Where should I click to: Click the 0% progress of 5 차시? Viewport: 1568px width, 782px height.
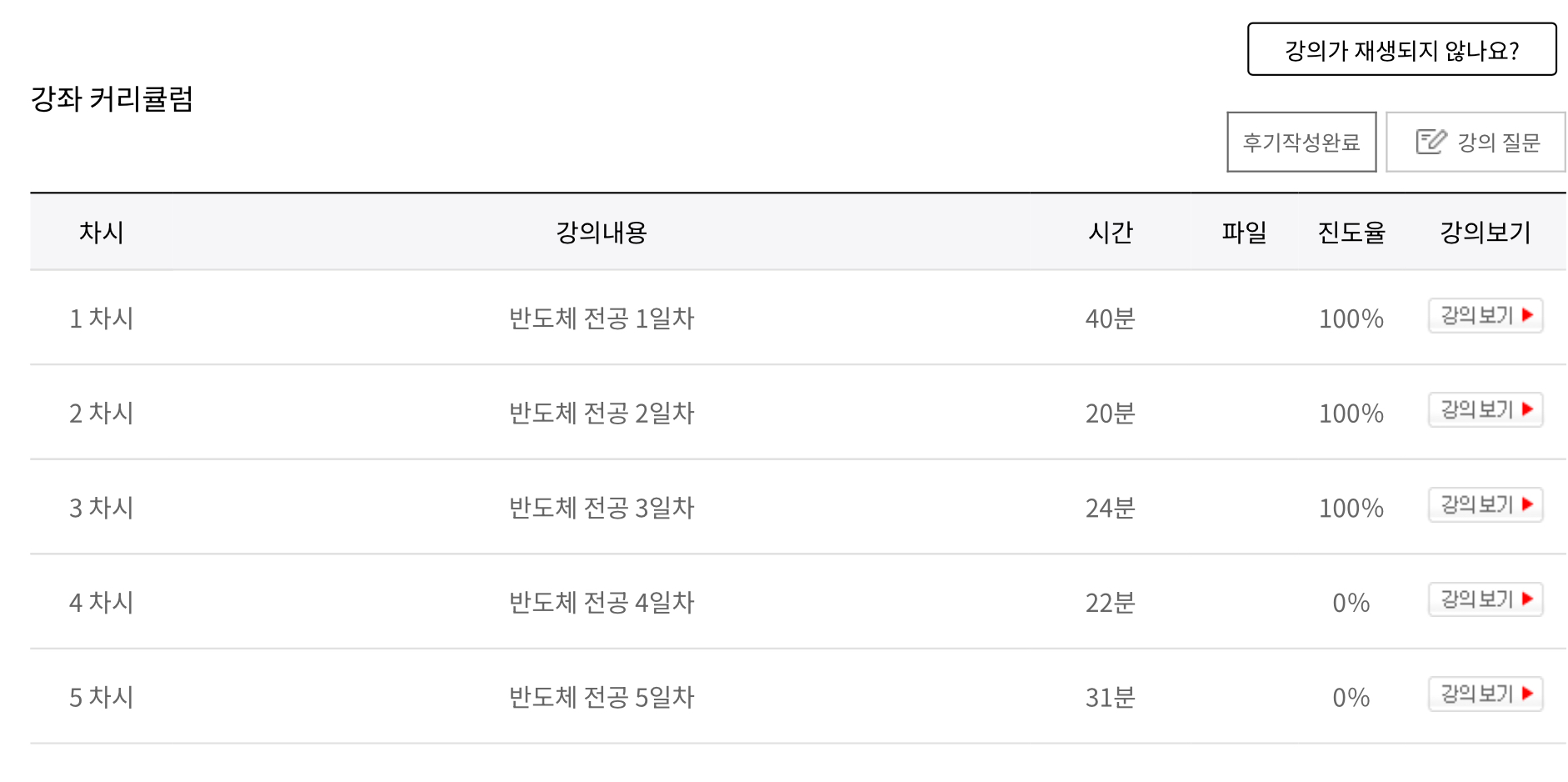click(1351, 697)
